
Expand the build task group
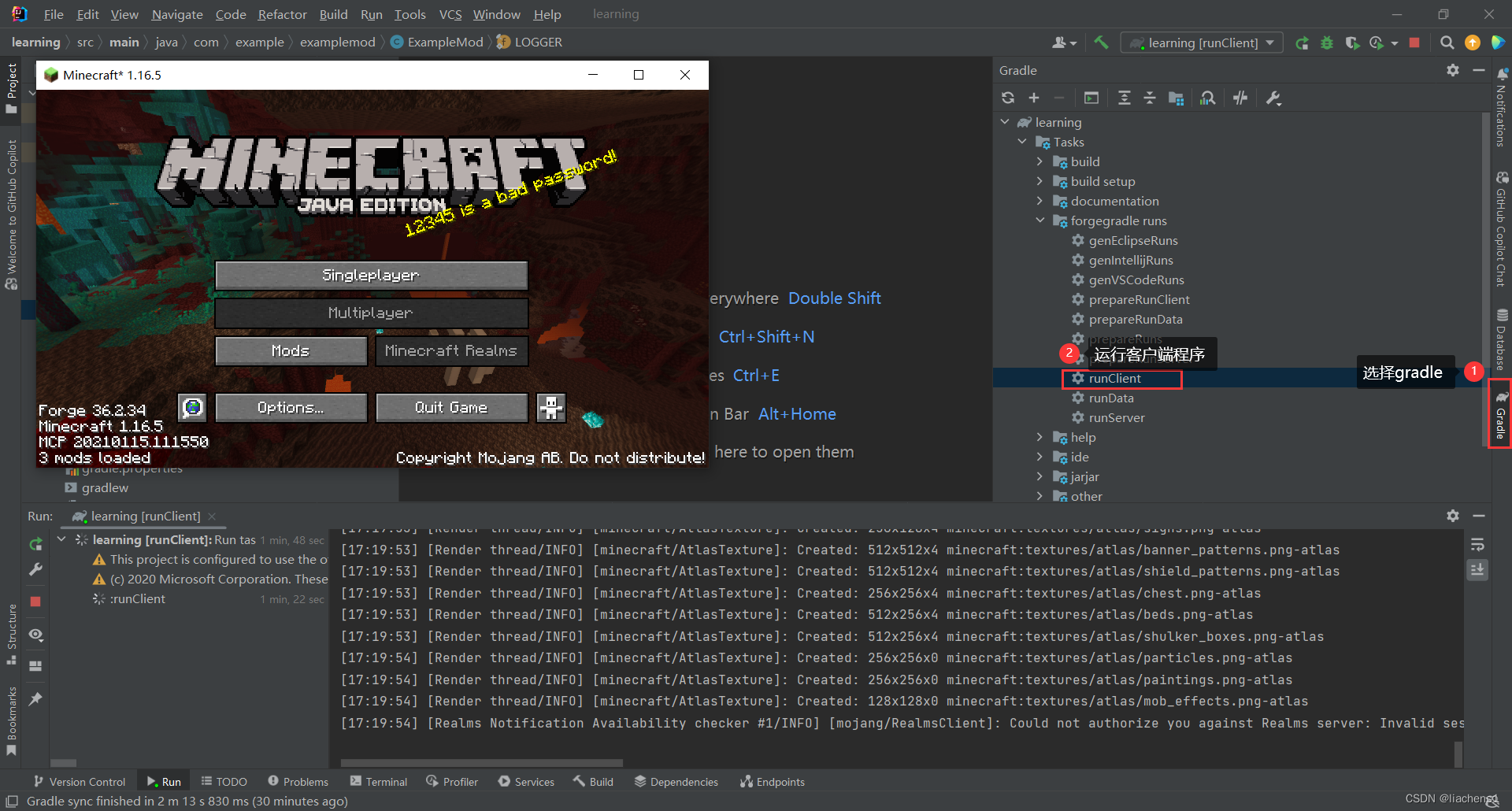[1039, 161]
